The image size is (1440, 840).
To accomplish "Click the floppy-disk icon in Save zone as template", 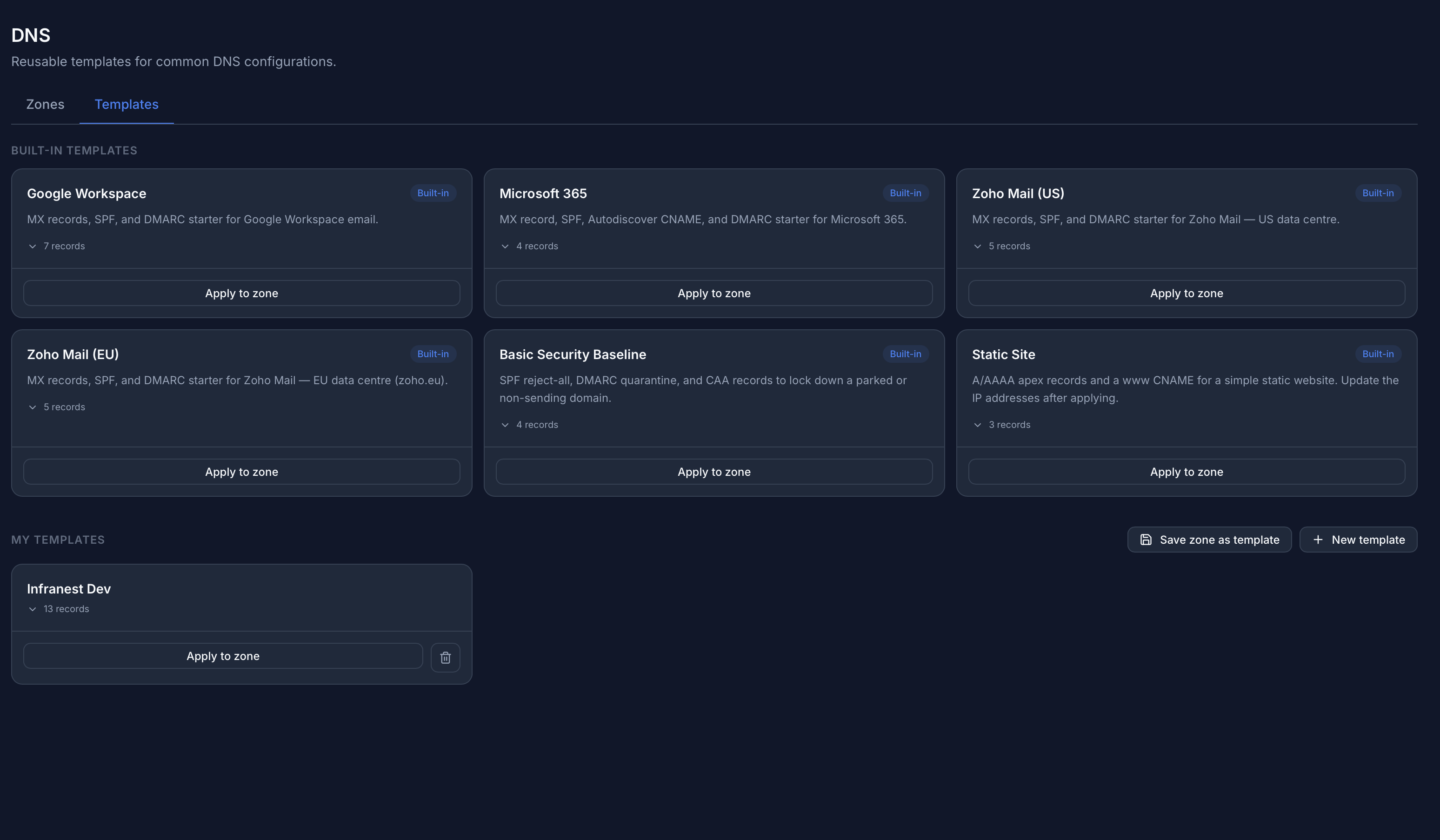I will point(1146,540).
